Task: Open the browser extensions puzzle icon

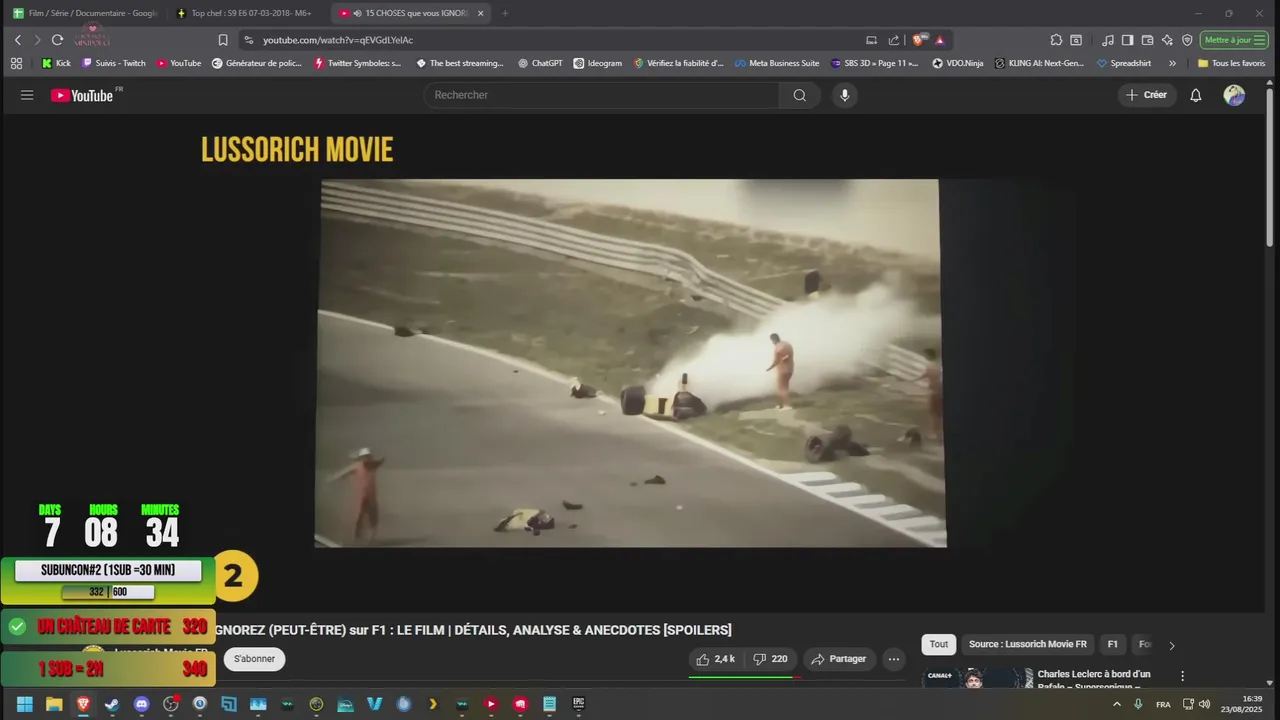Action: [x=1056, y=40]
